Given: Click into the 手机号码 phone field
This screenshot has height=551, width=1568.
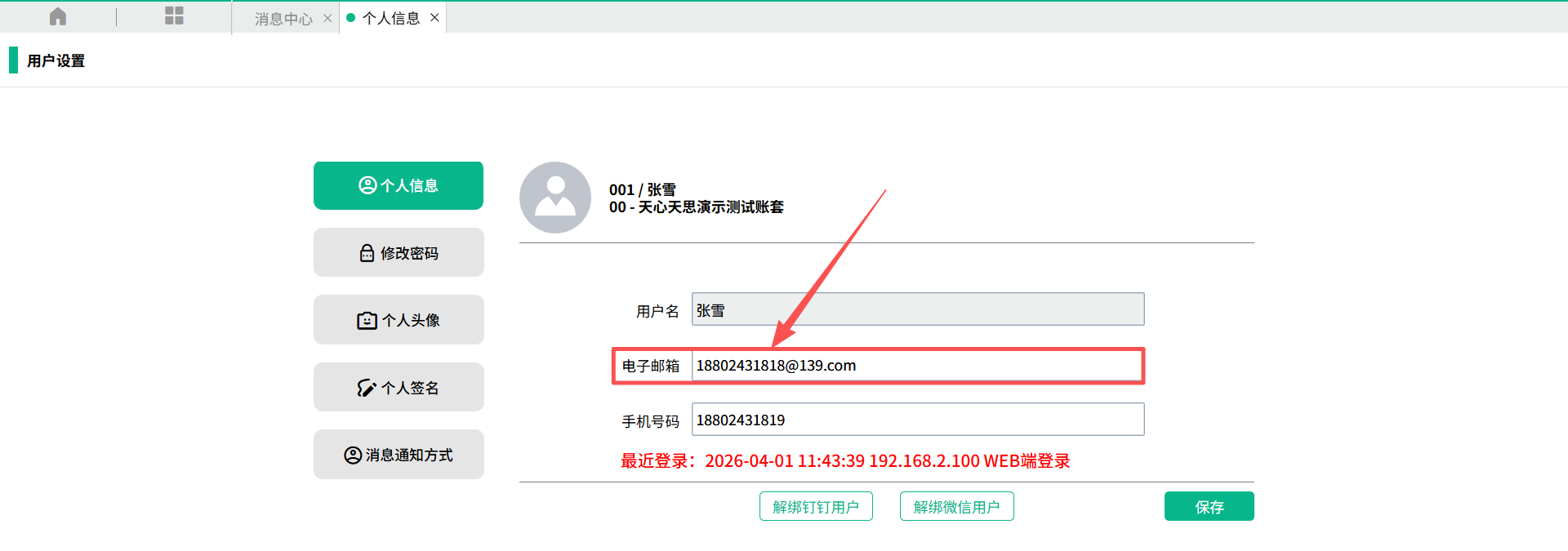Looking at the screenshot, I should 916,420.
